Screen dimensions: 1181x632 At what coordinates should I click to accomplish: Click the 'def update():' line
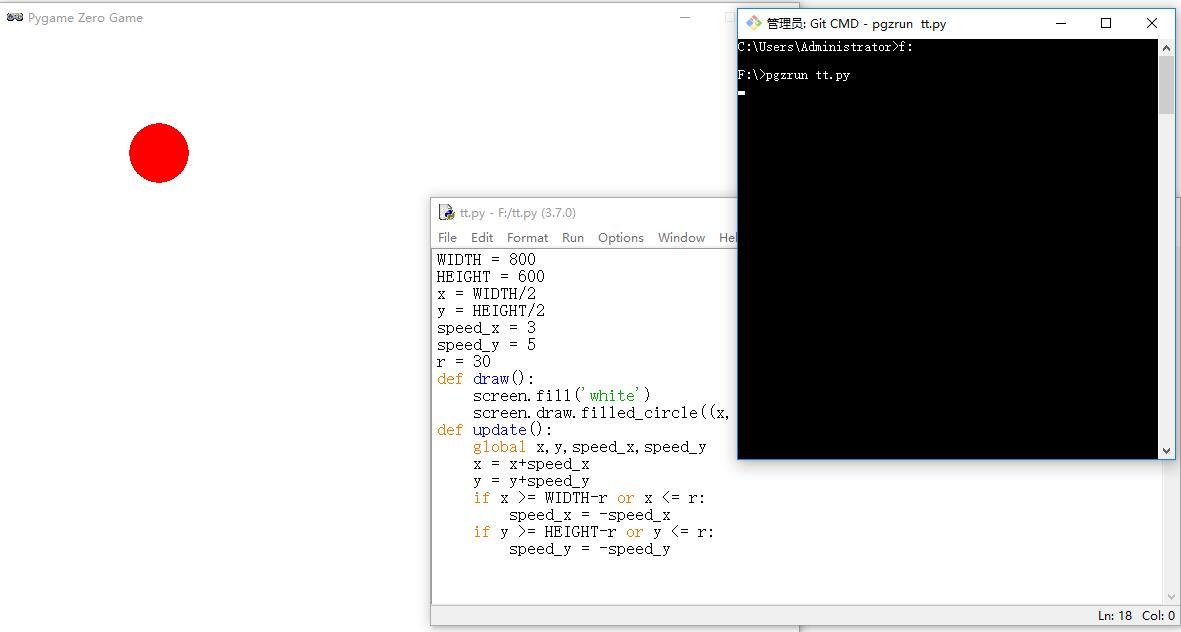[x=495, y=430]
